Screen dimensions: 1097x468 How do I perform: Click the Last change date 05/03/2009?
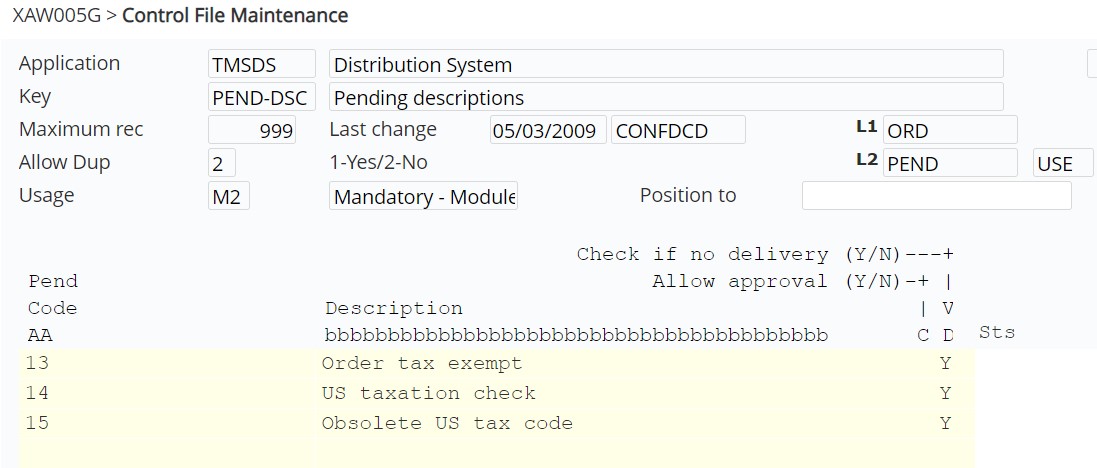point(548,130)
